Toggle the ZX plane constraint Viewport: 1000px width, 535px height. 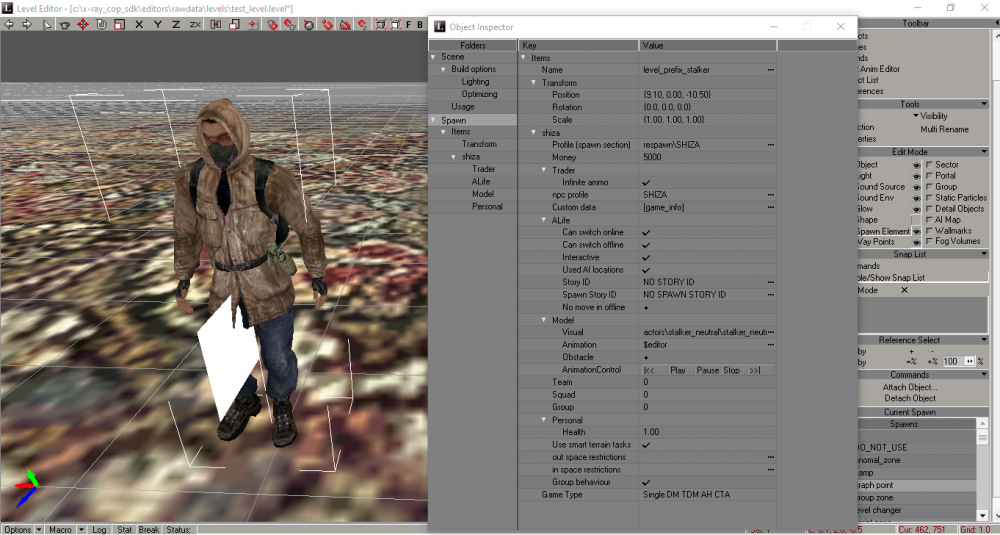pyautogui.click(x=195, y=23)
